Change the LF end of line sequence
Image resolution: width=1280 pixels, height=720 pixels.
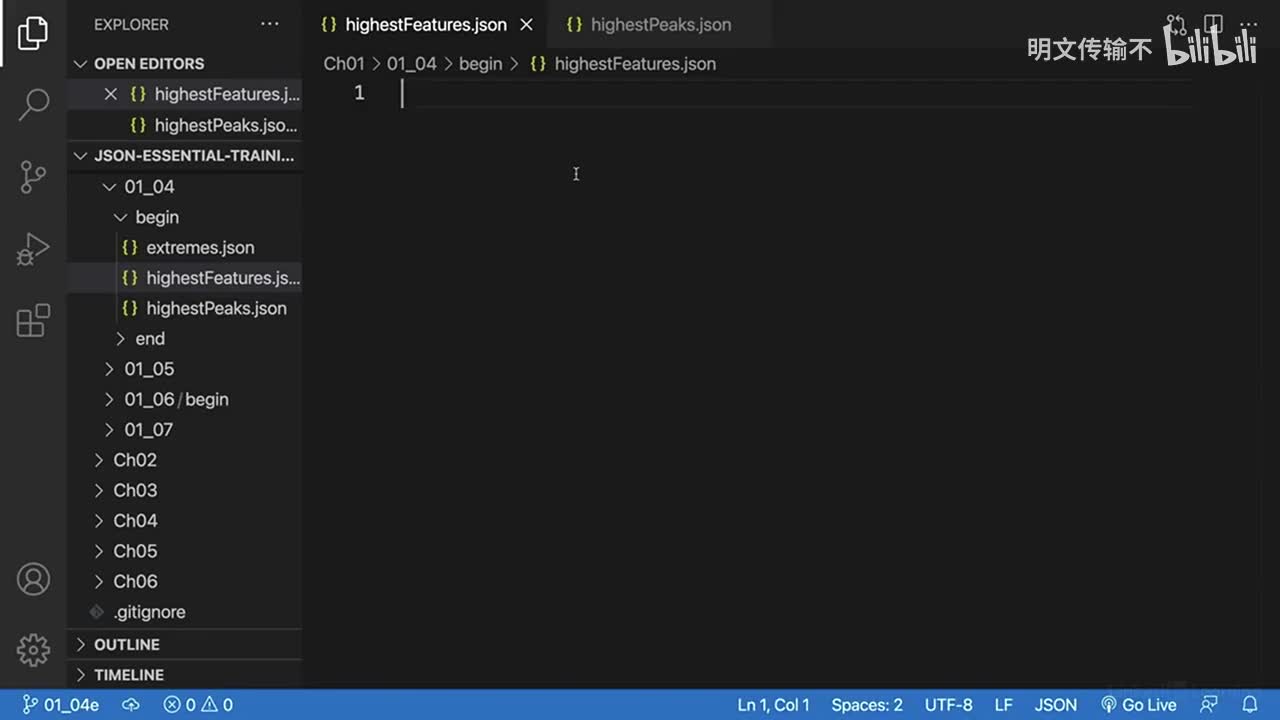(1003, 705)
